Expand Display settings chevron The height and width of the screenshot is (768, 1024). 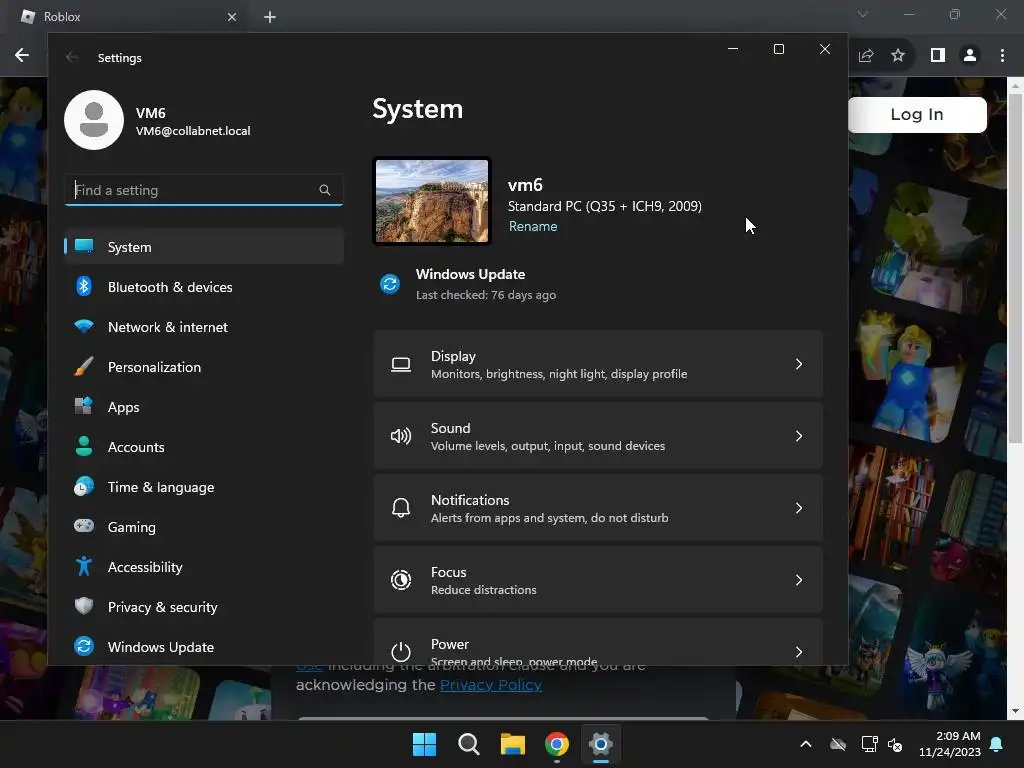pos(799,364)
